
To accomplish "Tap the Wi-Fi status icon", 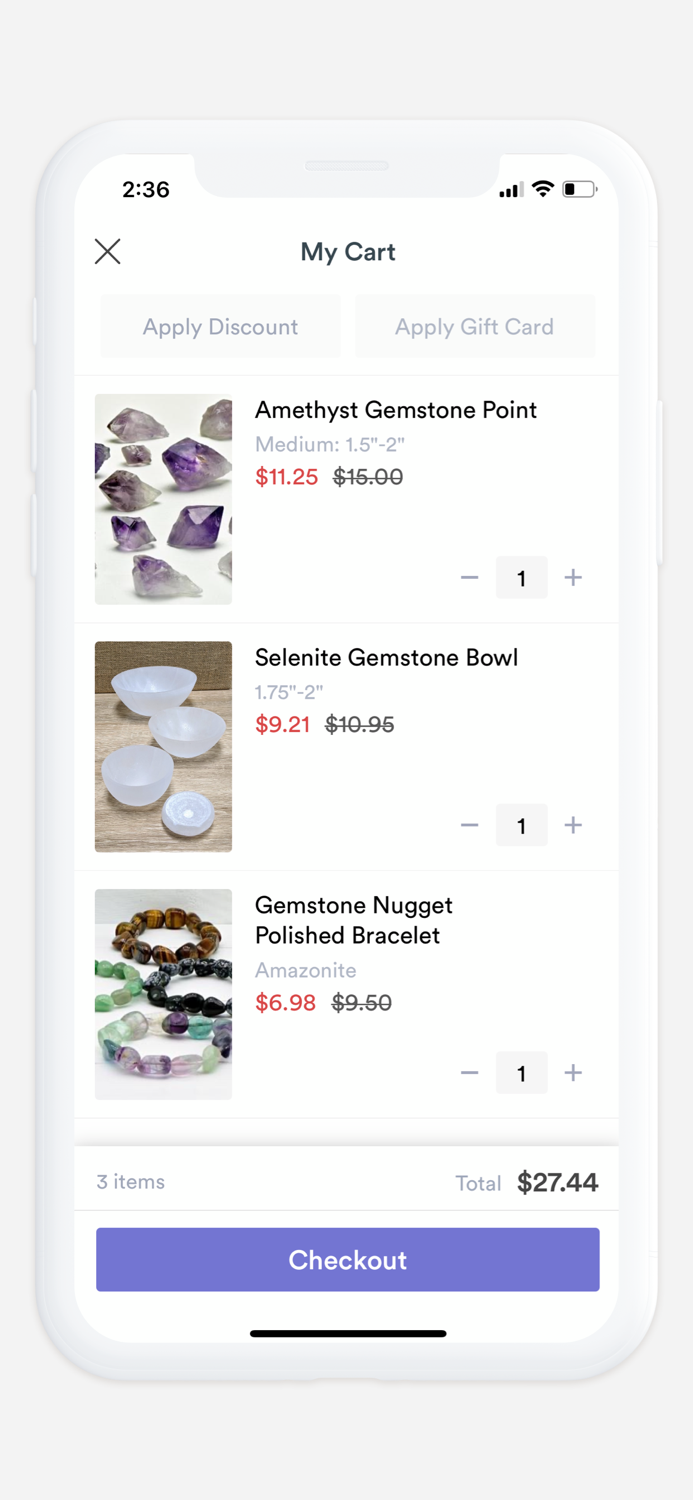I will pyautogui.click(x=543, y=188).
